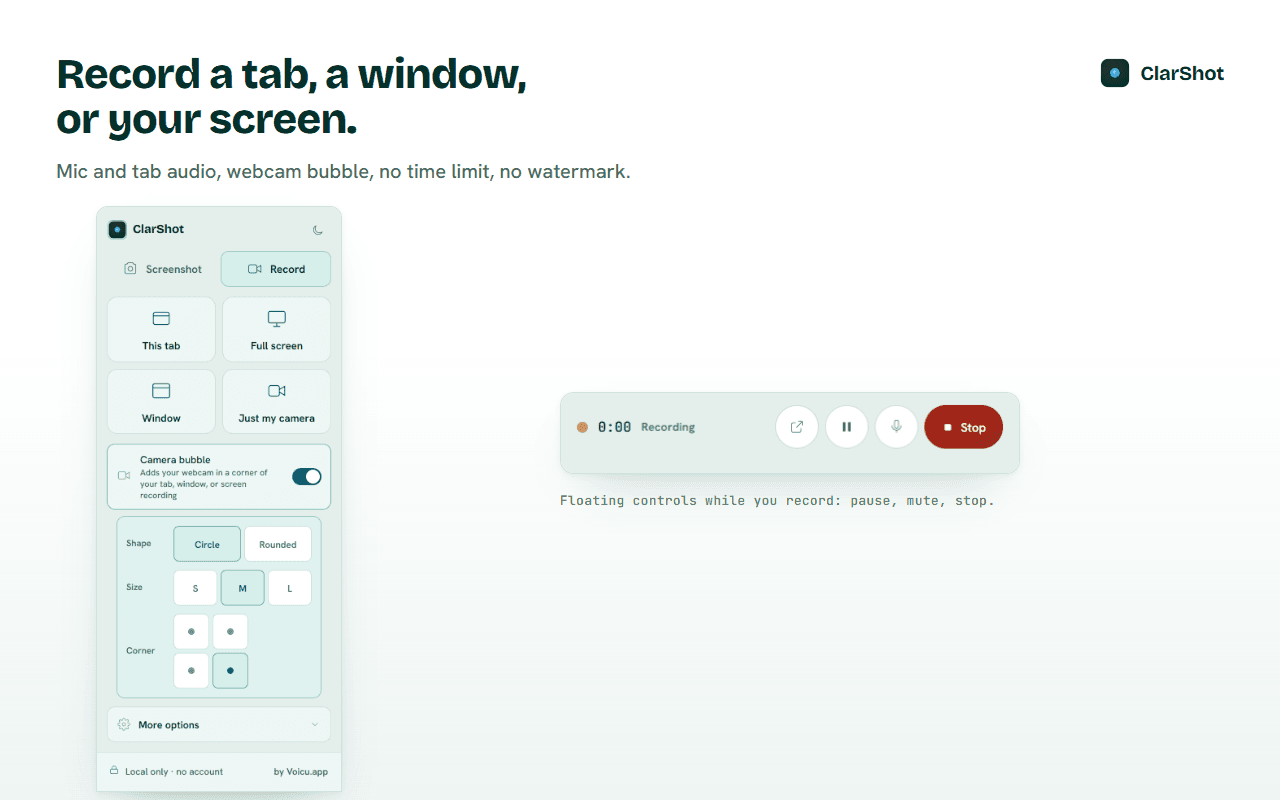Click the Shape label
Image resolution: width=1280 pixels, height=800 pixels.
pos(139,544)
